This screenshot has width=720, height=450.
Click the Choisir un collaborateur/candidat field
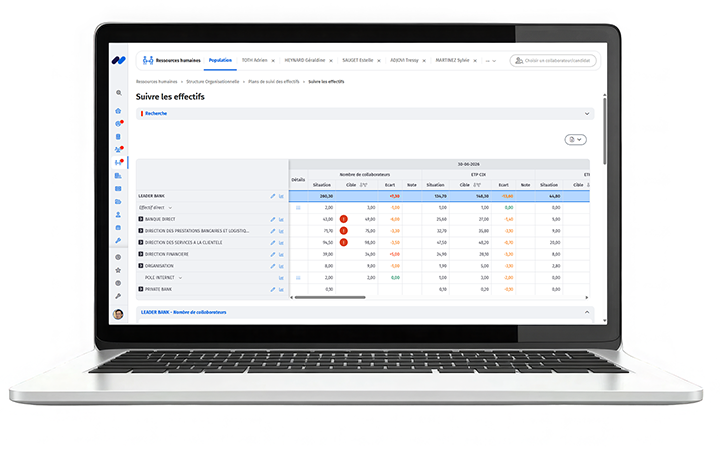pyautogui.click(x=553, y=61)
